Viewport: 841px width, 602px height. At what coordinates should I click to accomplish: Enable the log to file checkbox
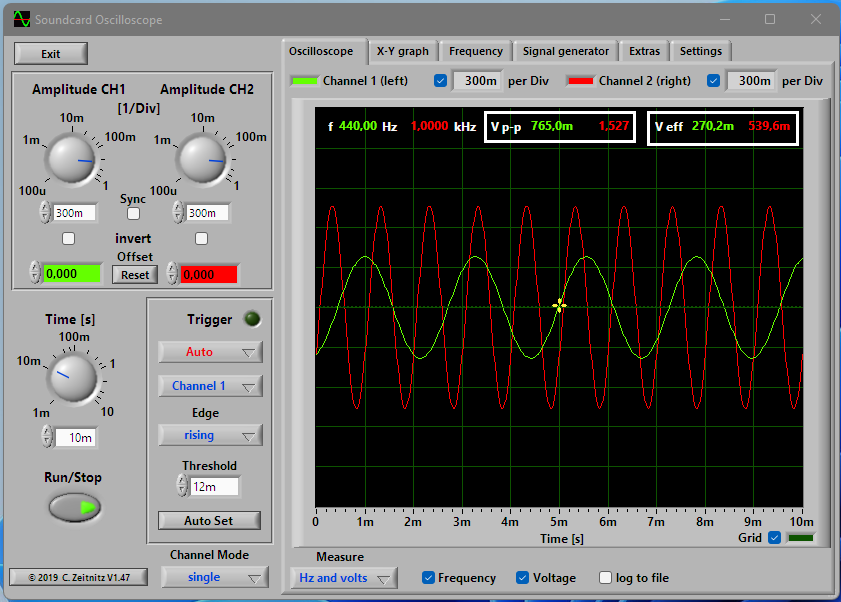pyautogui.click(x=605, y=578)
